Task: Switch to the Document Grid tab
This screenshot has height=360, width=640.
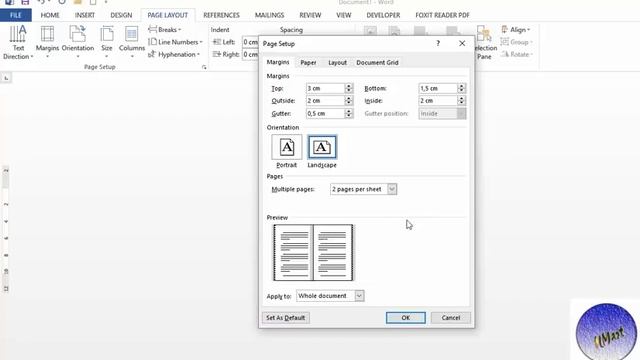Action: tap(377, 62)
